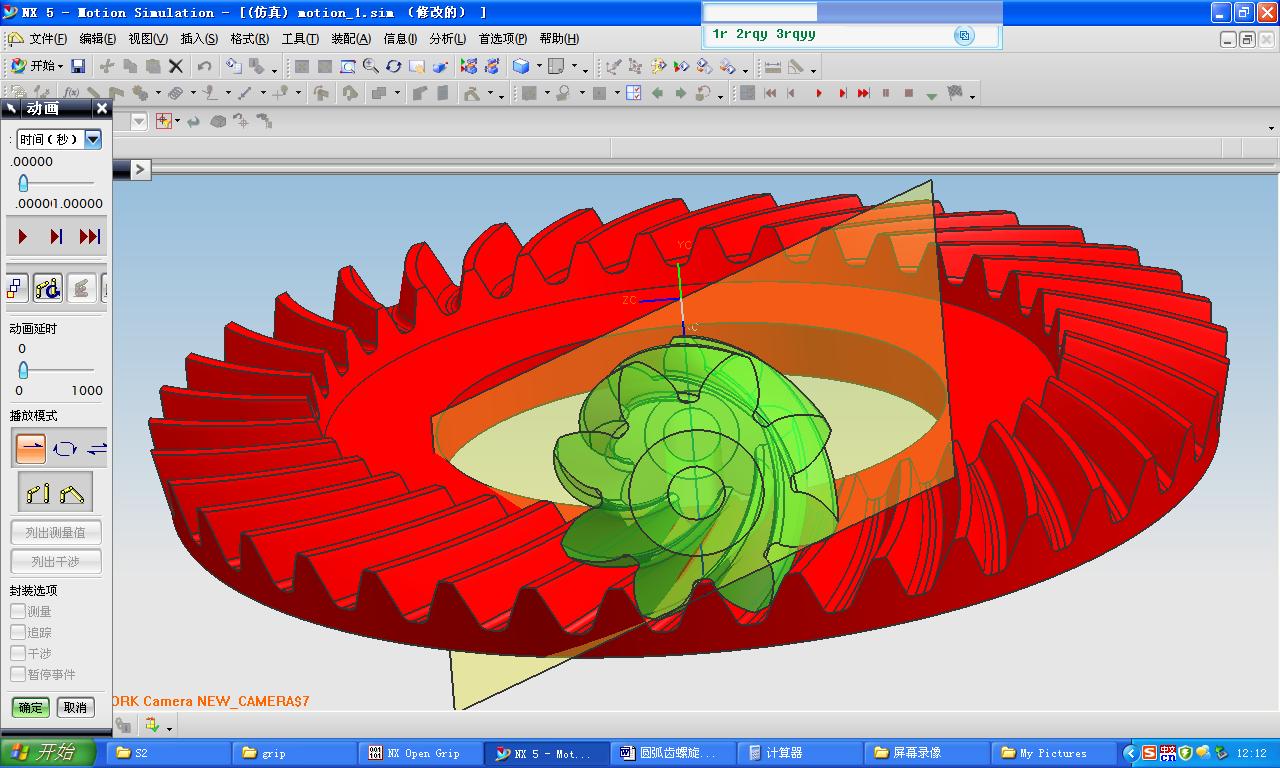
Task: Click the 列出干涉 button
Action: tap(56, 562)
